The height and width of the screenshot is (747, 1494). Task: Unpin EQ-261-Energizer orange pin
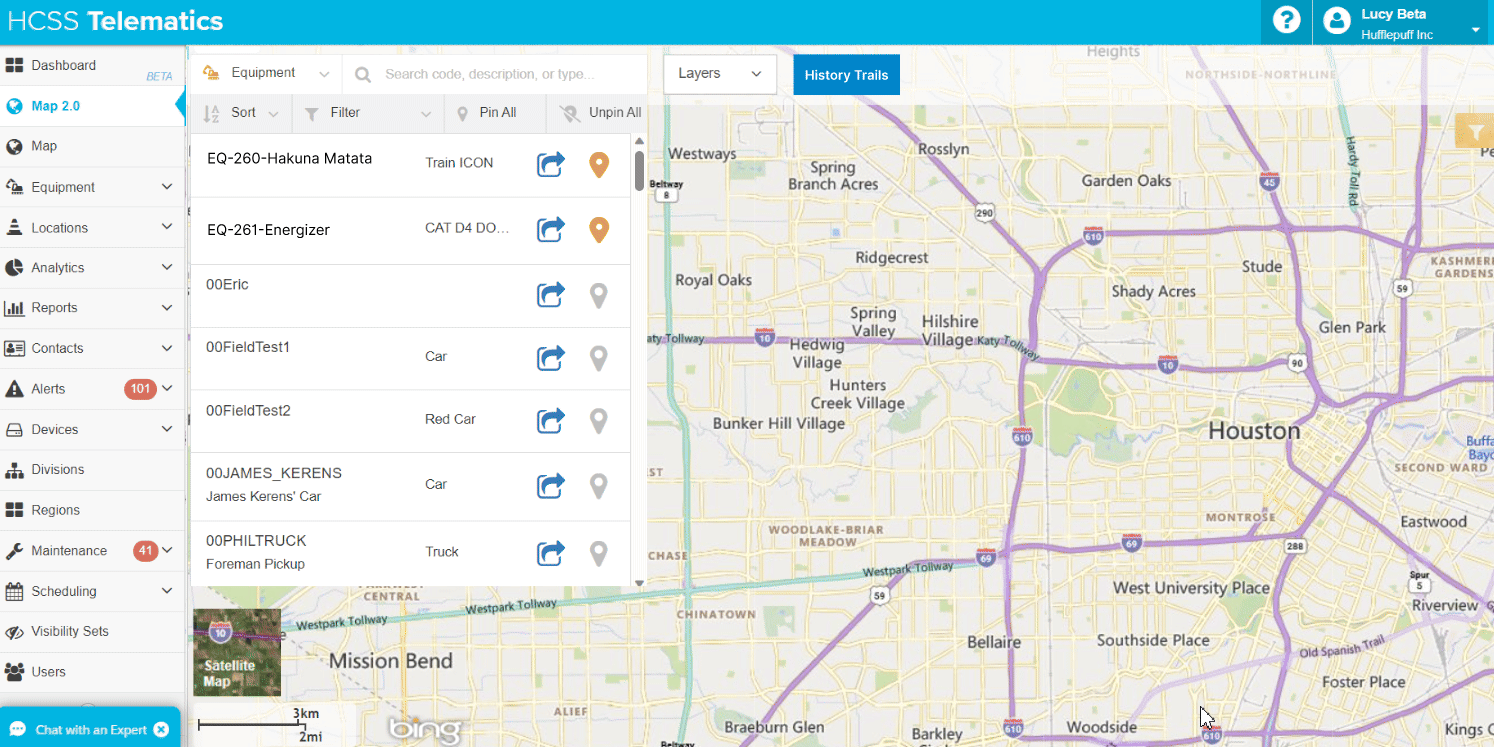599,231
